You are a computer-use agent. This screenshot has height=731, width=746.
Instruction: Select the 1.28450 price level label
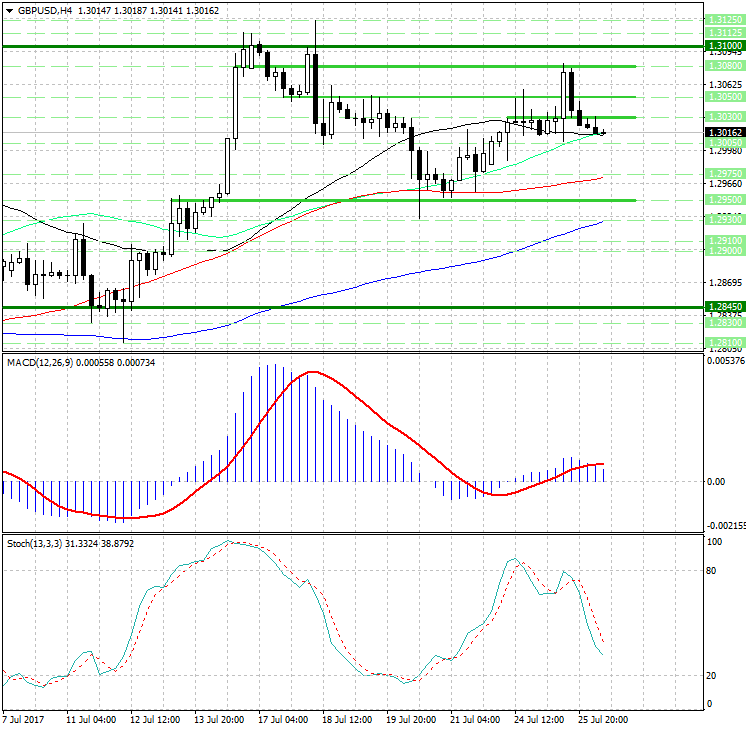tap(723, 307)
